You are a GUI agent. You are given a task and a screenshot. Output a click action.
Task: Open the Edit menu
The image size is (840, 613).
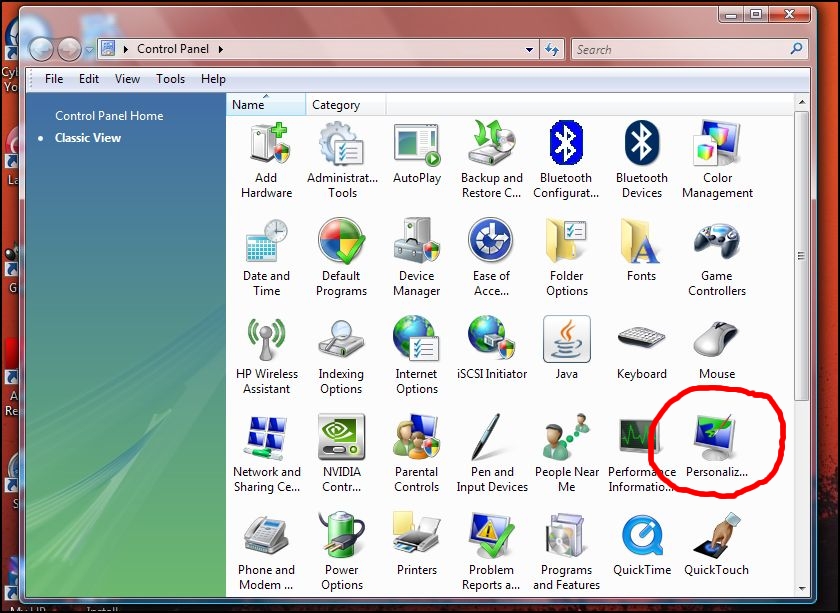click(x=88, y=79)
